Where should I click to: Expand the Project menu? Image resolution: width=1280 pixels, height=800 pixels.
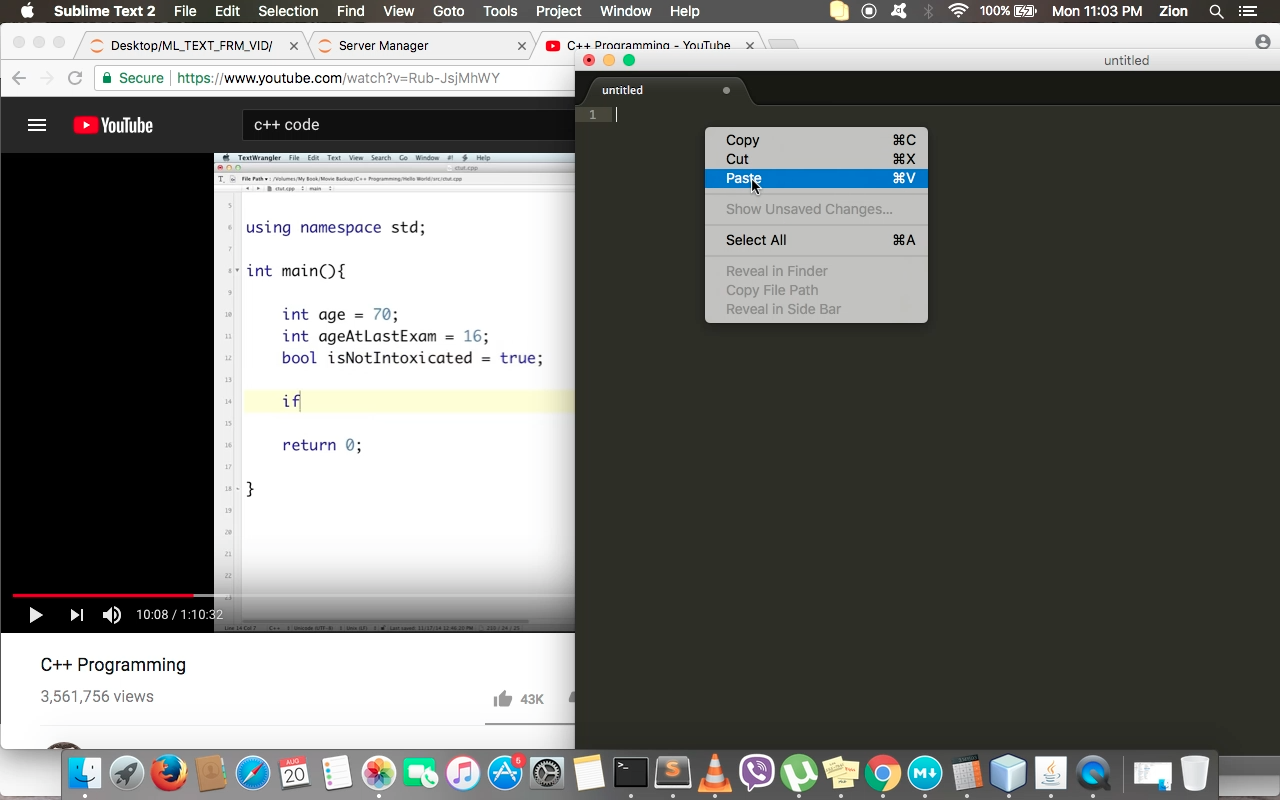click(558, 12)
